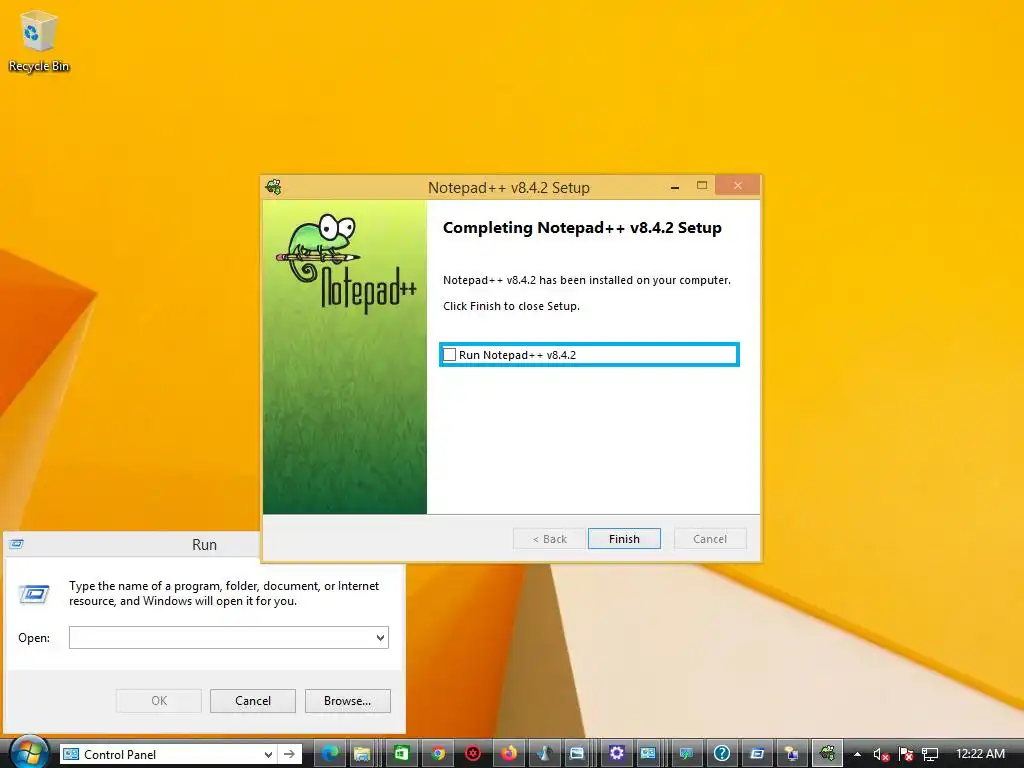The height and width of the screenshot is (768, 1024).
Task: Click the Notepad++ Setup taskbar button
Action: pos(827,754)
